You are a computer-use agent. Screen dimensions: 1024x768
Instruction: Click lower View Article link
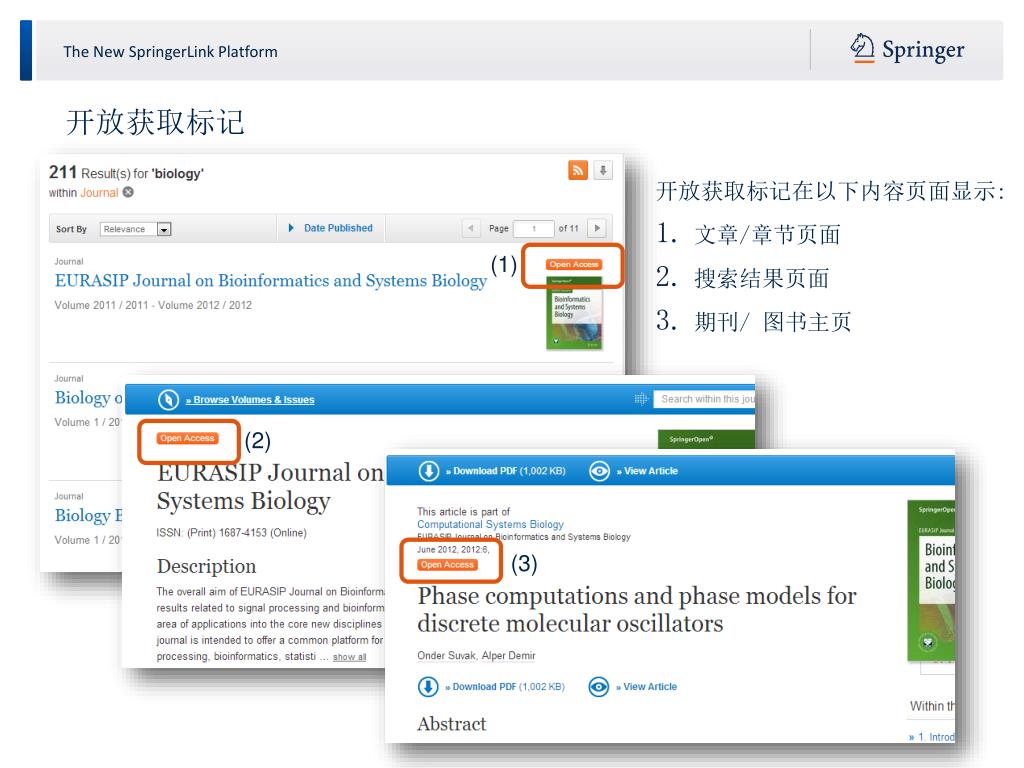click(647, 687)
